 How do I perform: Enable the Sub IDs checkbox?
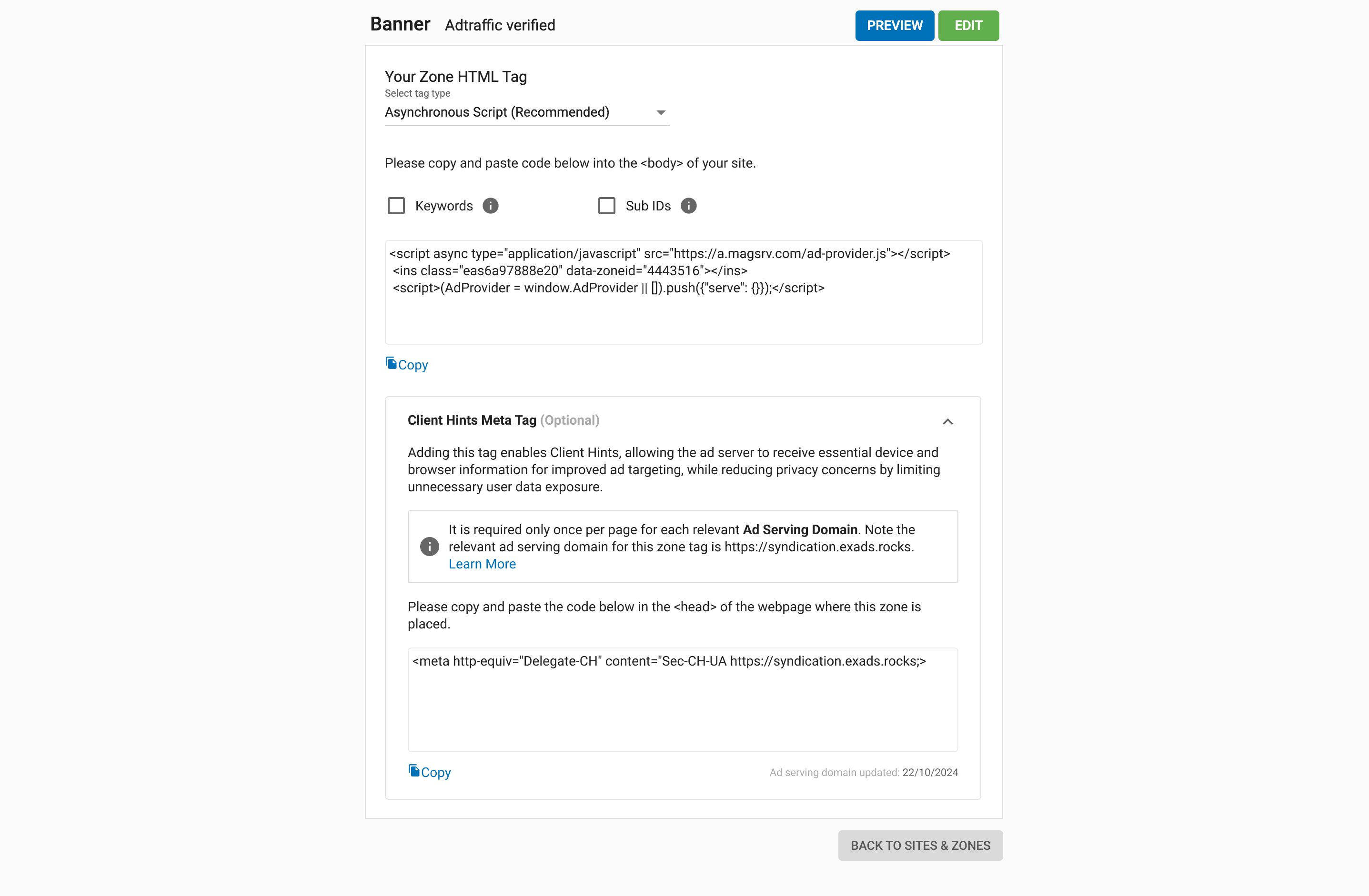click(x=606, y=206)
